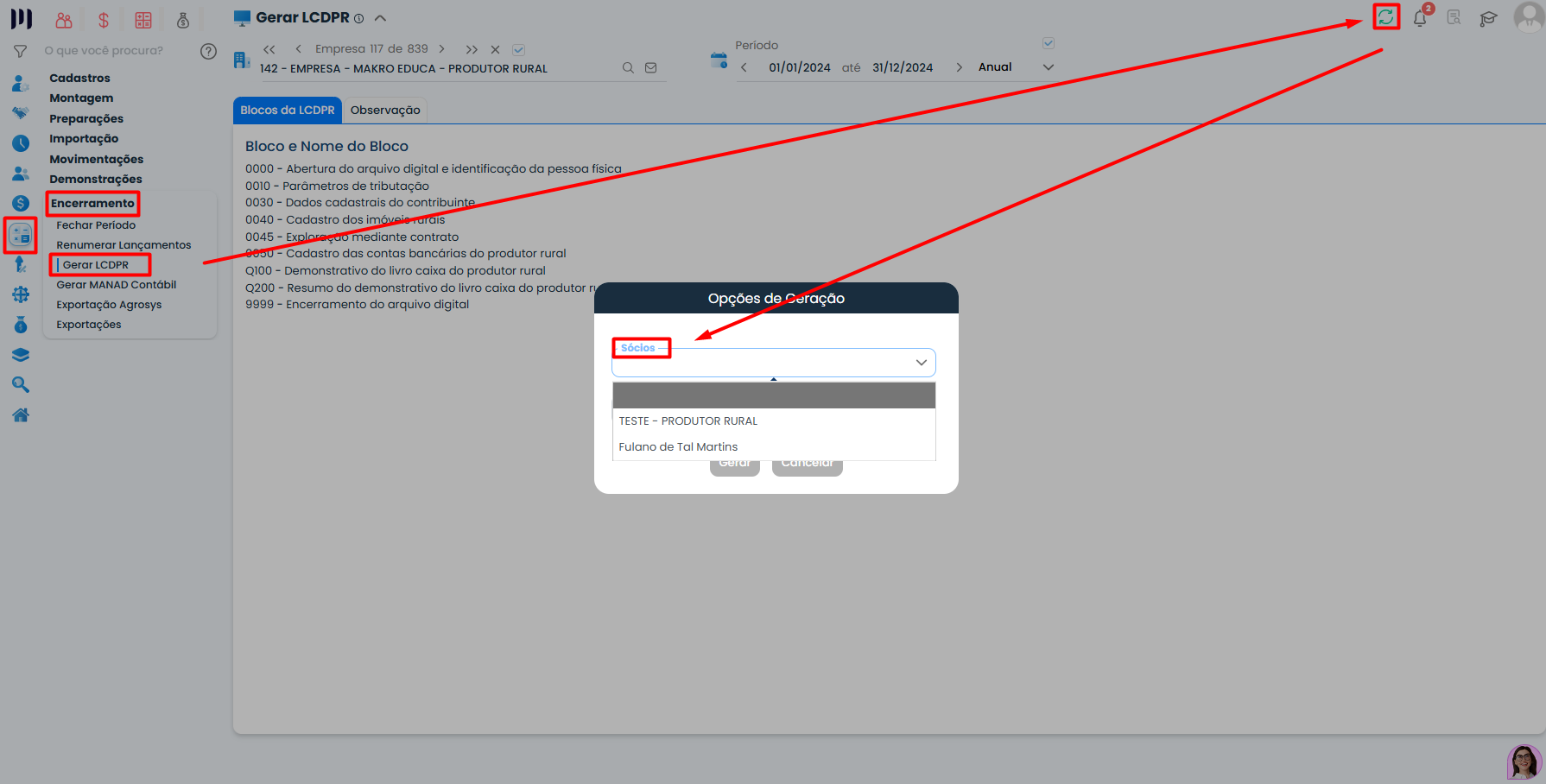Viewport: 1546px width, 784px height.
Task: Expand the Importação menu
Action: pyautogui.click(x=84, y=139)
